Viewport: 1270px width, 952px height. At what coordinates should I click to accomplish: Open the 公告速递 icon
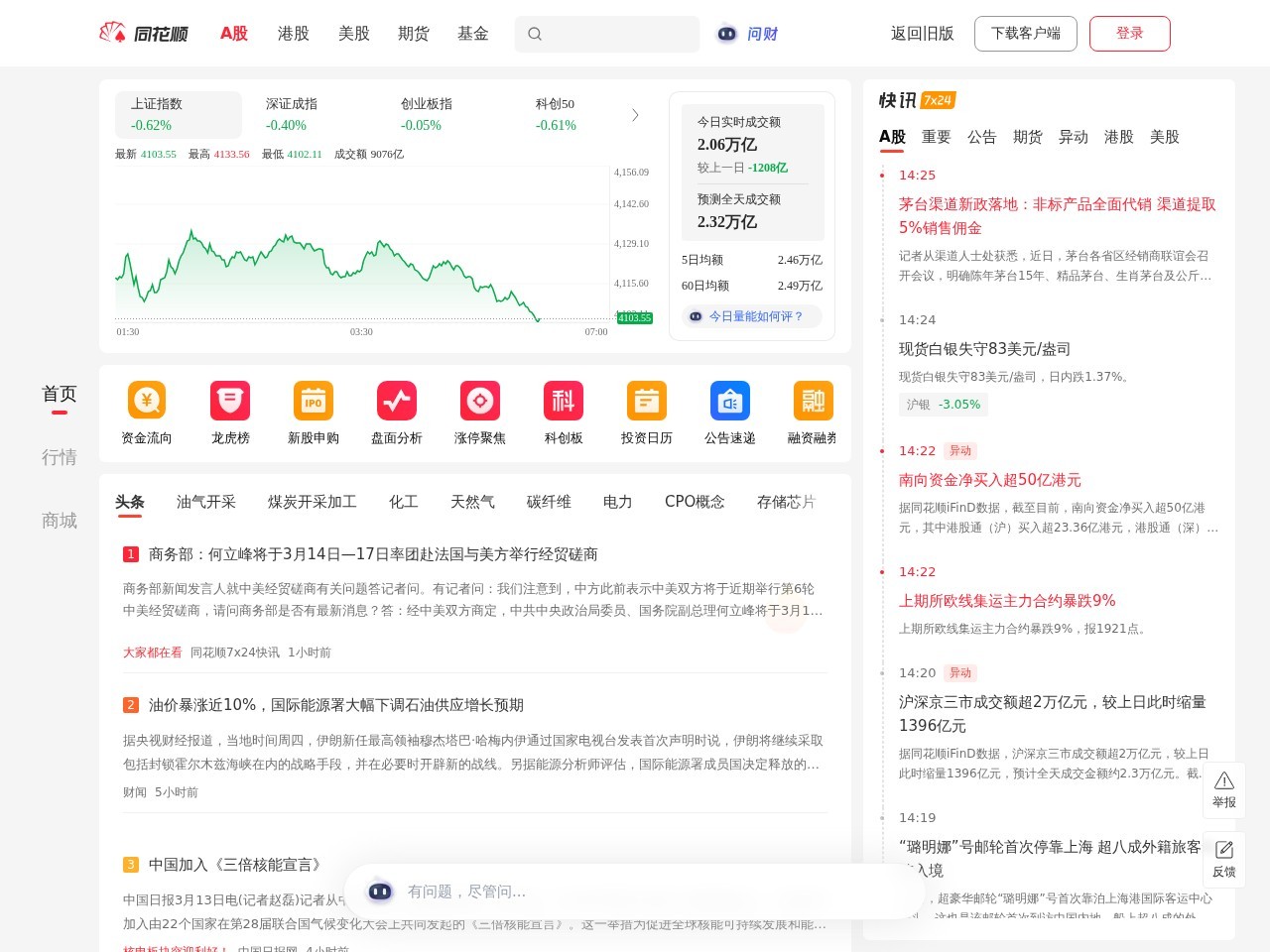[729, 412]
